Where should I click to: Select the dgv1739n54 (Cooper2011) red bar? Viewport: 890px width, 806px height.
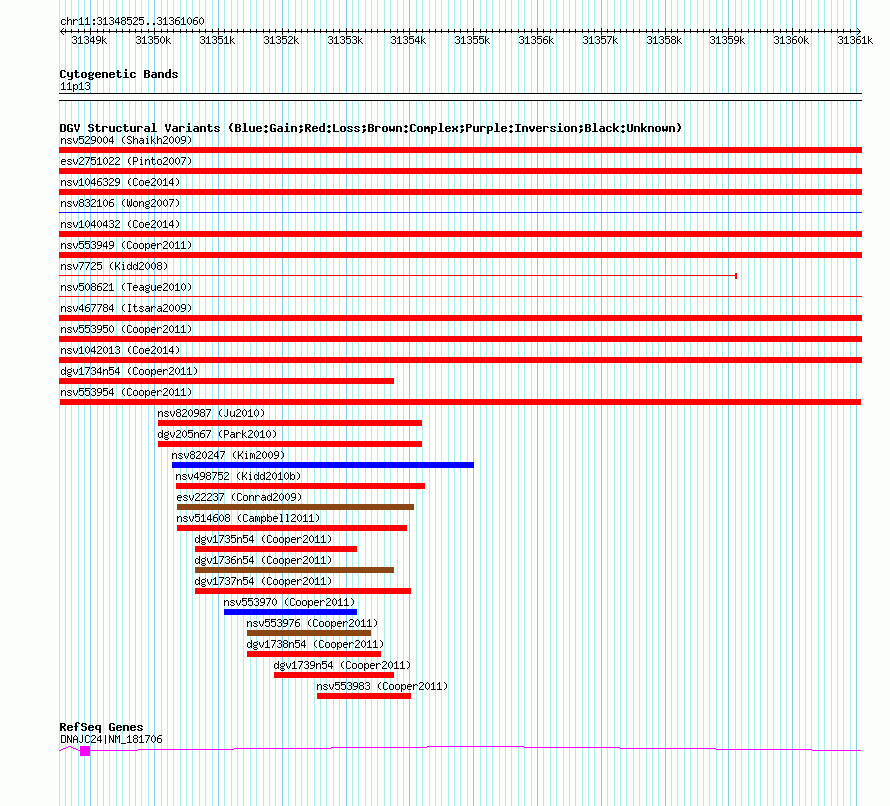(x=334, y=675)
